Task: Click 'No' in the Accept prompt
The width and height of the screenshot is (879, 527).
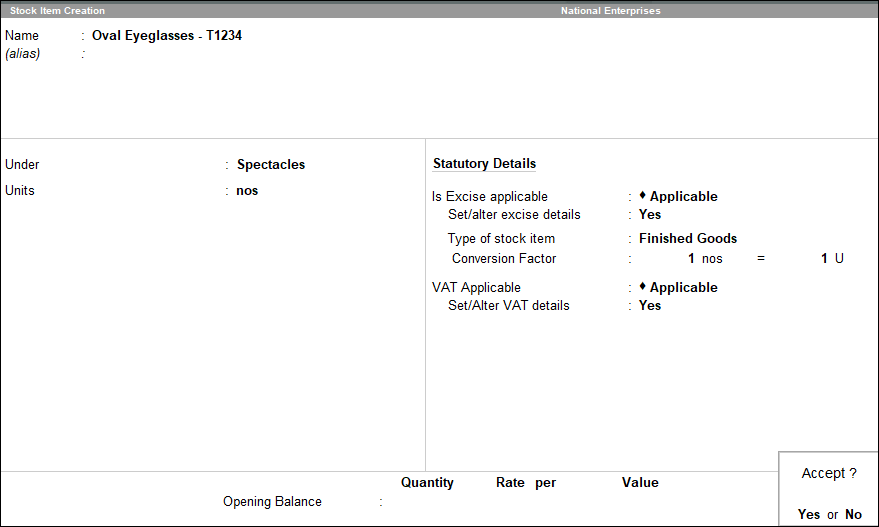Action: (x=853, y=514)
